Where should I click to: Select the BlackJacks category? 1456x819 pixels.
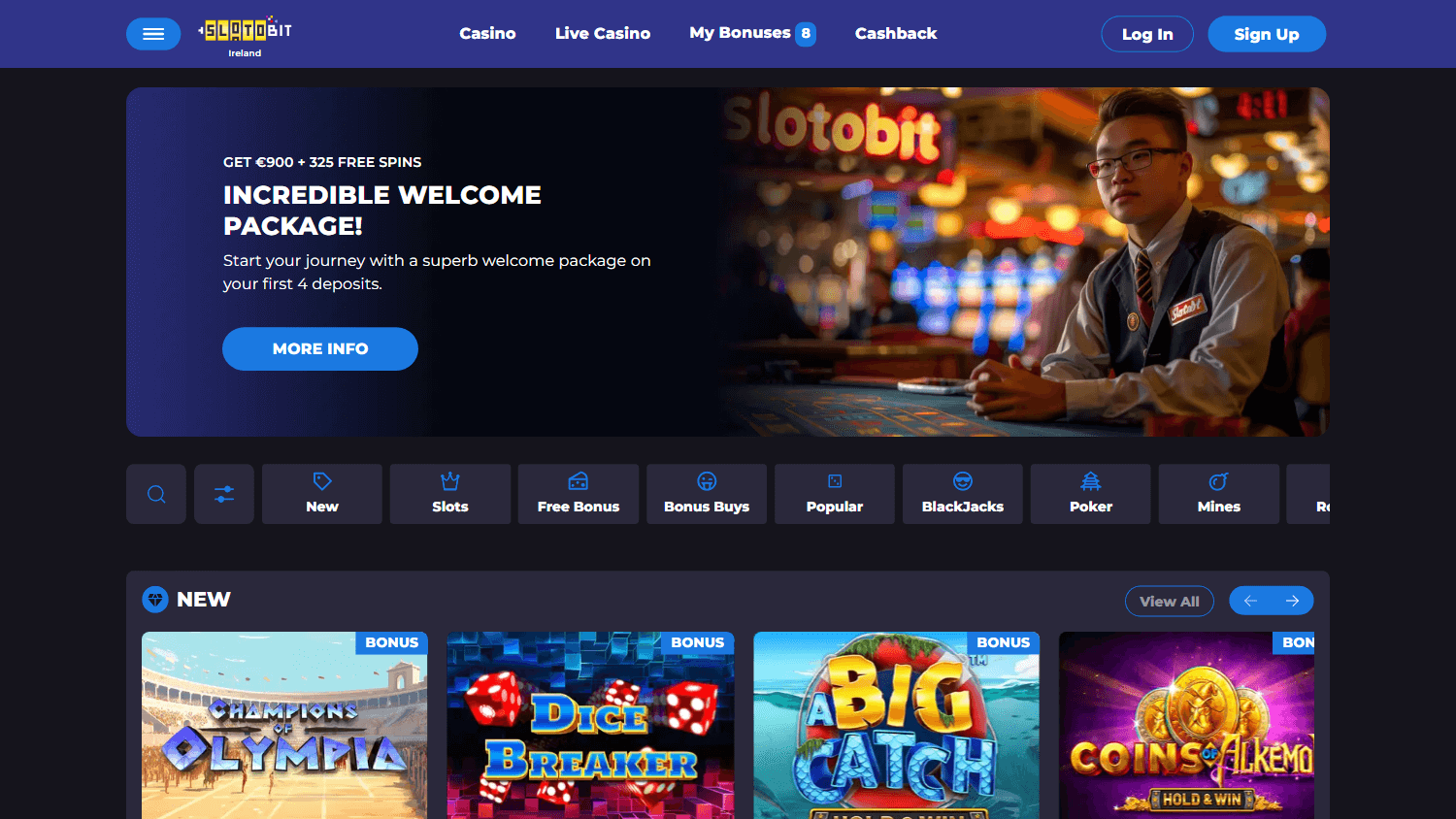pyautogui.click(x=963, y=494)
